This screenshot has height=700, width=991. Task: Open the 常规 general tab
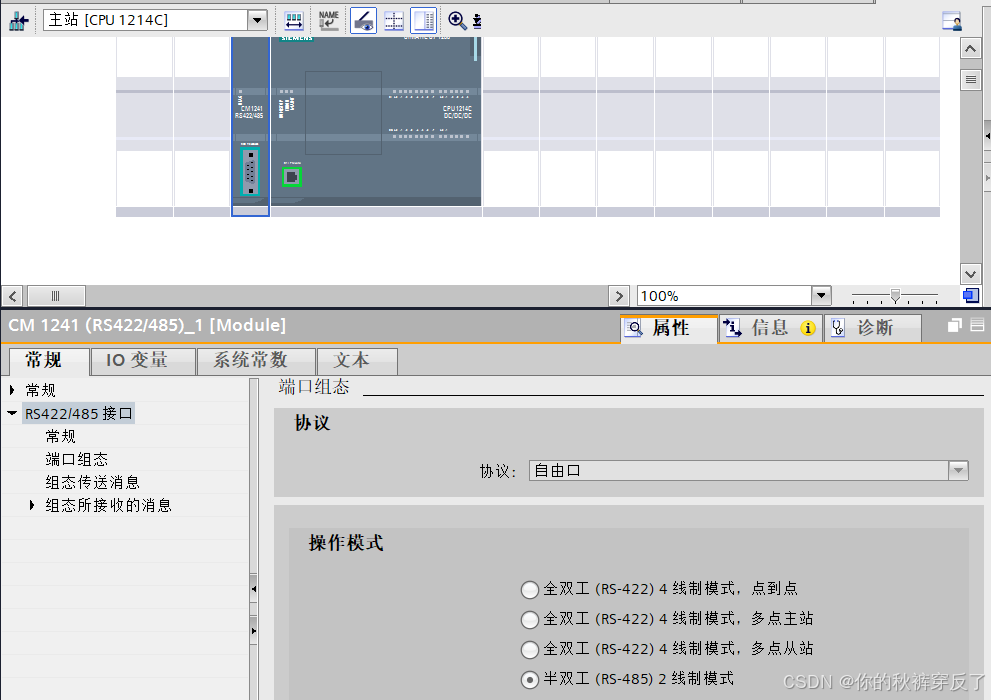tap(49, 361)
